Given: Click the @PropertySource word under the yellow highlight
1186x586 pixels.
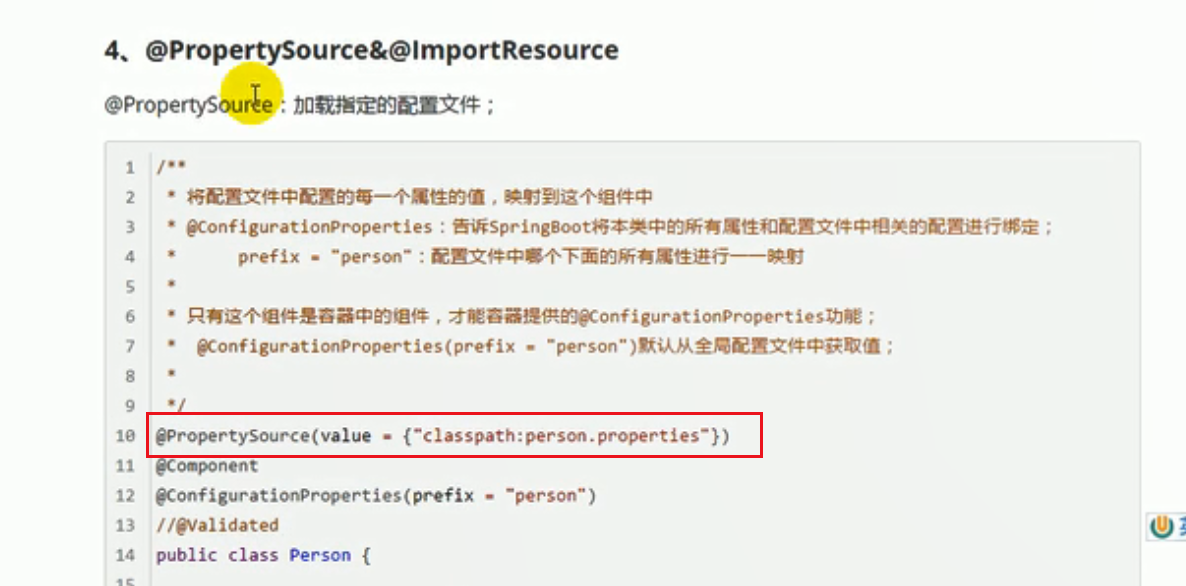Looking at the screenshot, I should [188, 104].
